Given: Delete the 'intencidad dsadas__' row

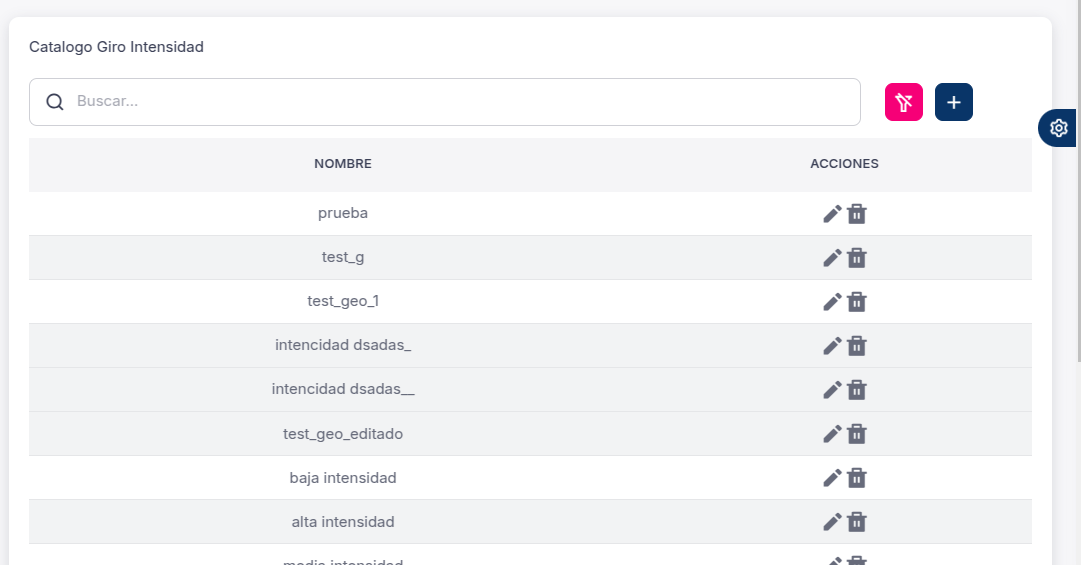Looking at the screenshot, I should [857, 390].
